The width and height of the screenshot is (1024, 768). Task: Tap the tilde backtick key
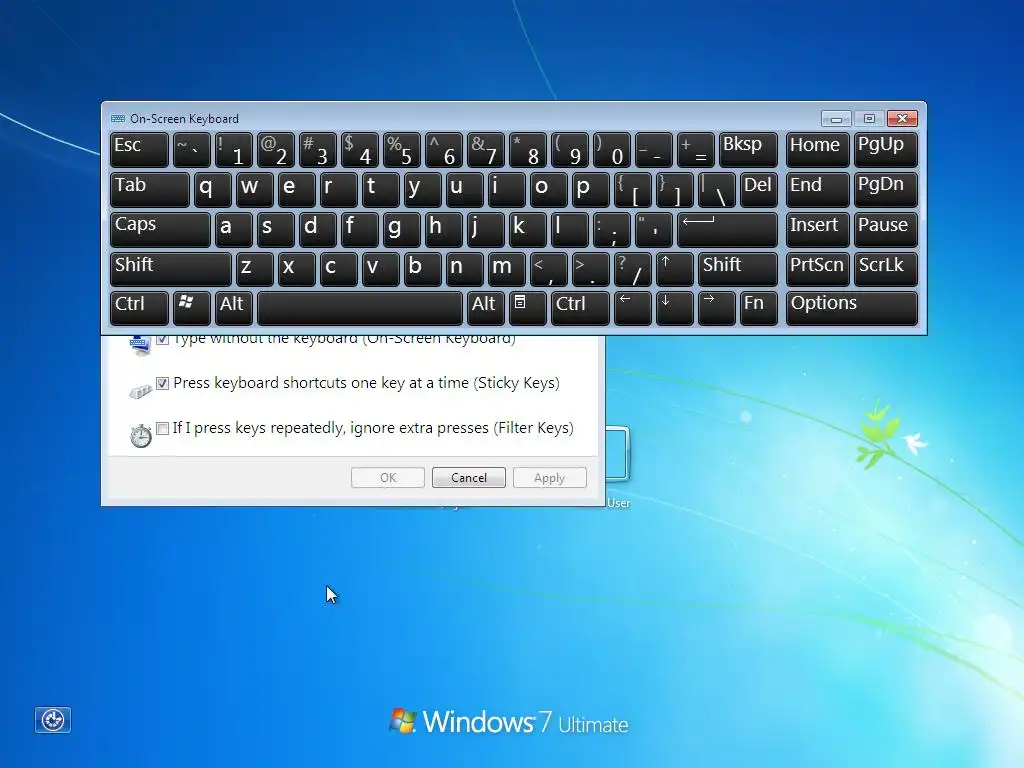(x=191, y=150)
